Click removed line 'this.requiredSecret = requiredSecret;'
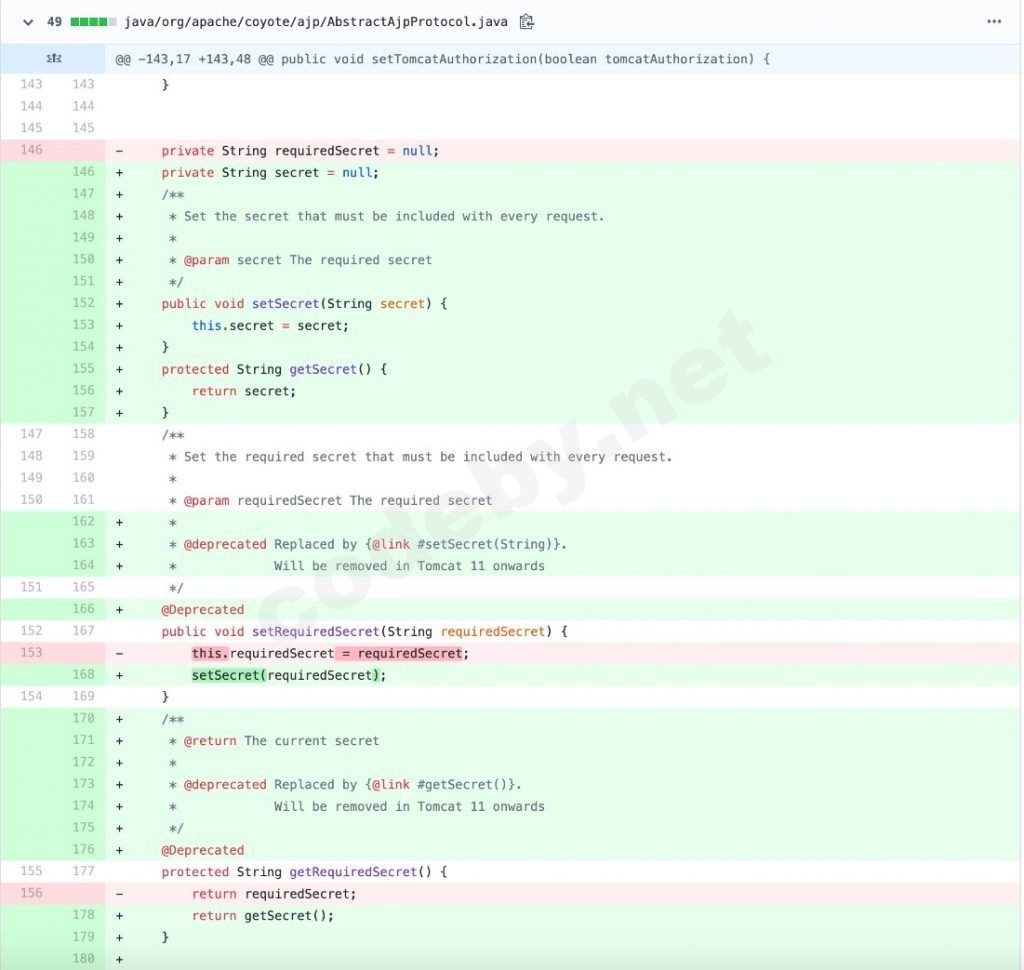This screenshot has width=1024, height=970. (x=330, y=654)
